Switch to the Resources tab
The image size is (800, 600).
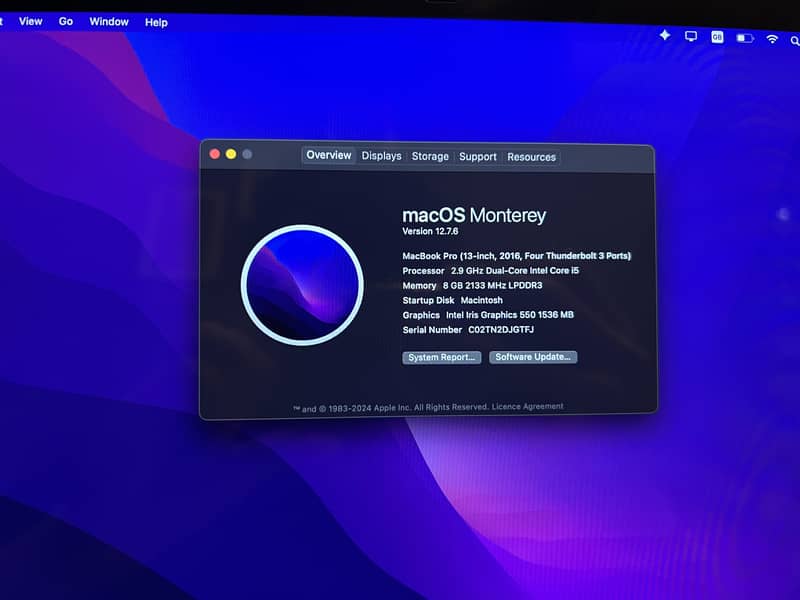[531, 157]
